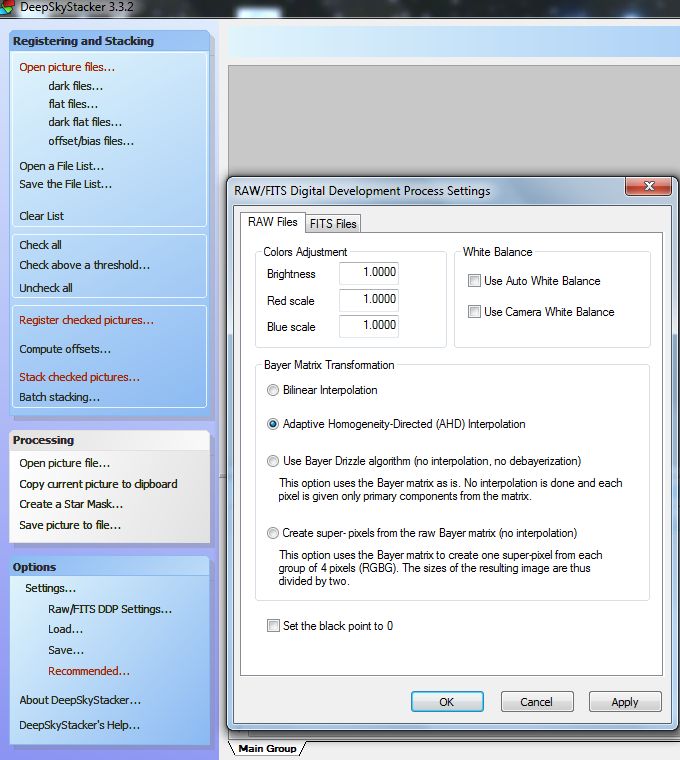The width and height of the screenshot is (680, 760).
Task: Select Bilinear Interpolation radio button
Action: (273, 390)
